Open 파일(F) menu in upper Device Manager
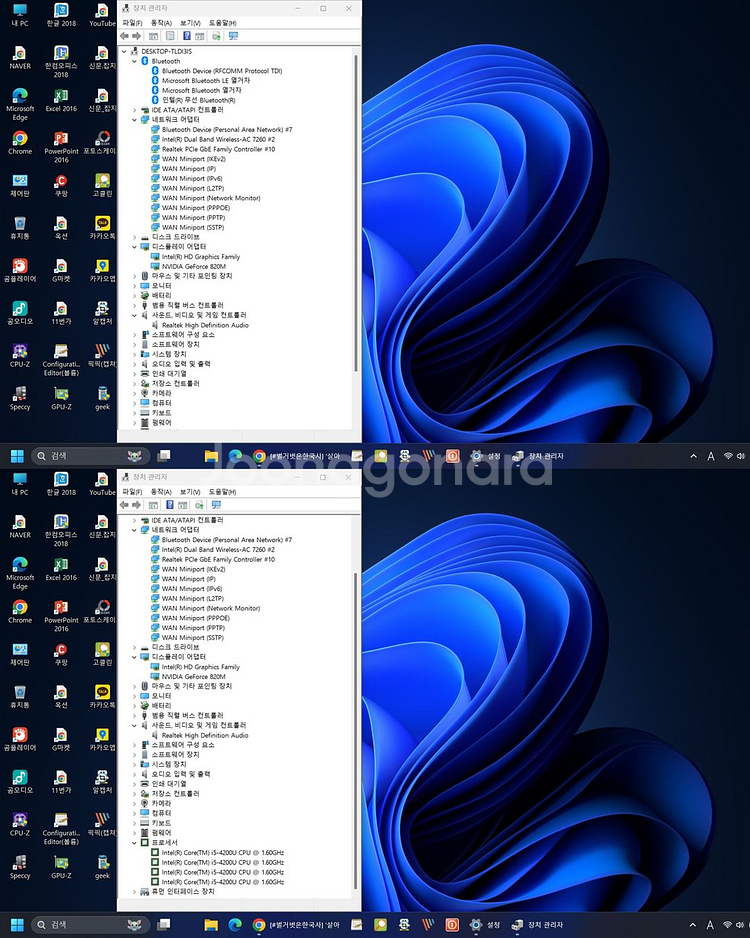The image size is (750, 938). tap(132, 23)
